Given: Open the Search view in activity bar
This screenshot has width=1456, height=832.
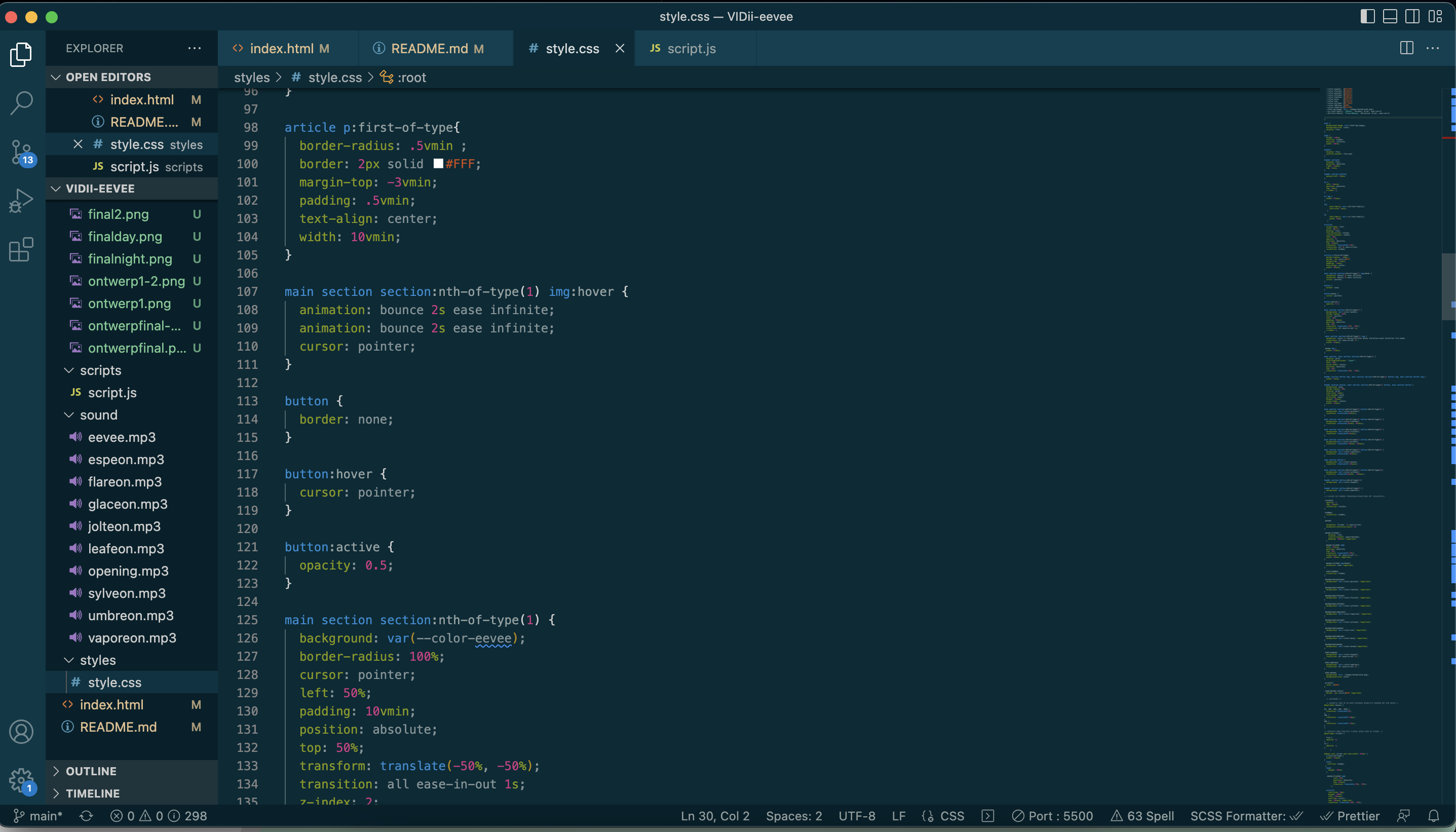Looking at the screenshot, I should point(21,103).
